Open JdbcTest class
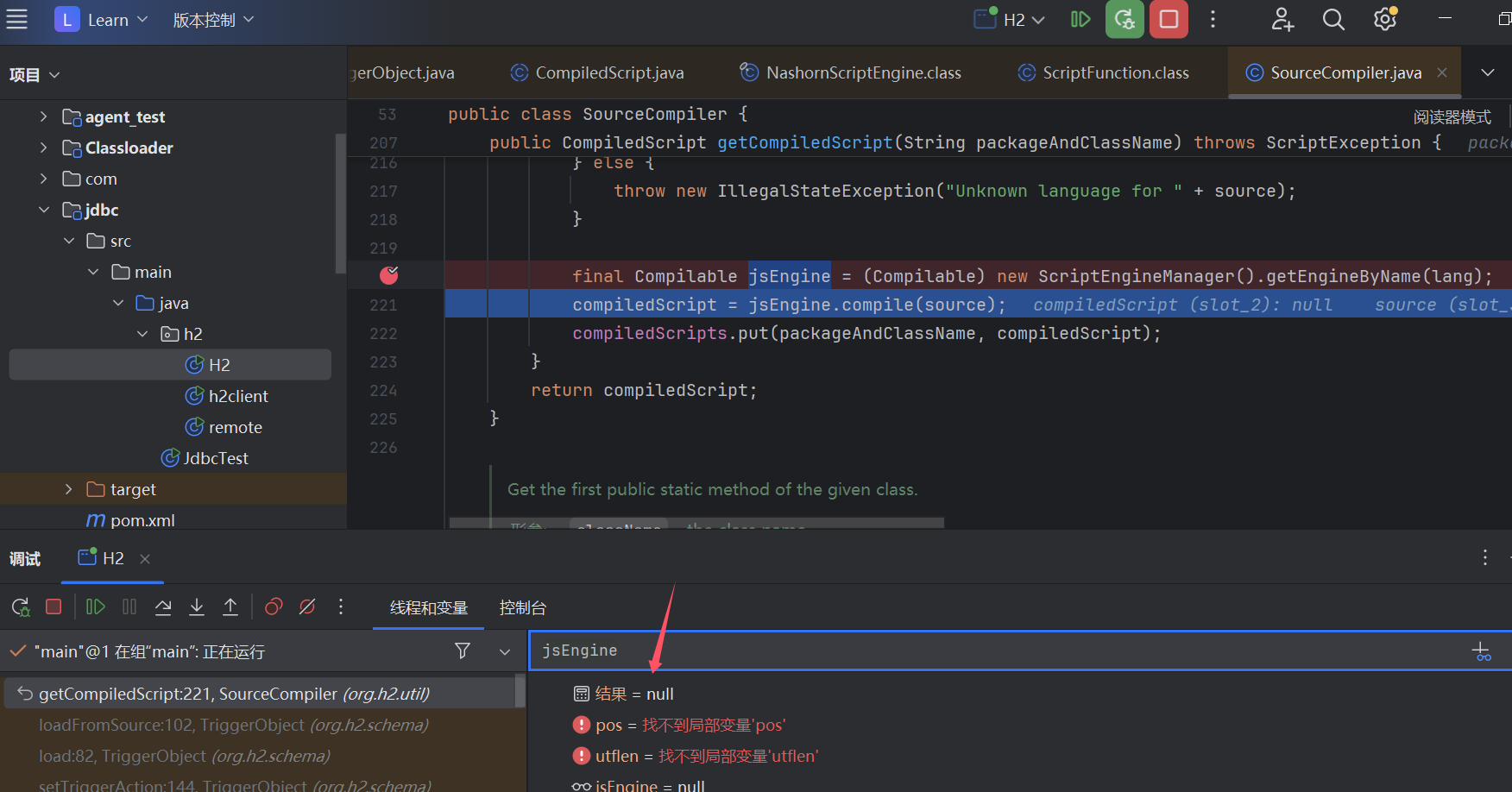Viewport: 1512px width, 792px height. pyautogui.click(x=205, y=458)
